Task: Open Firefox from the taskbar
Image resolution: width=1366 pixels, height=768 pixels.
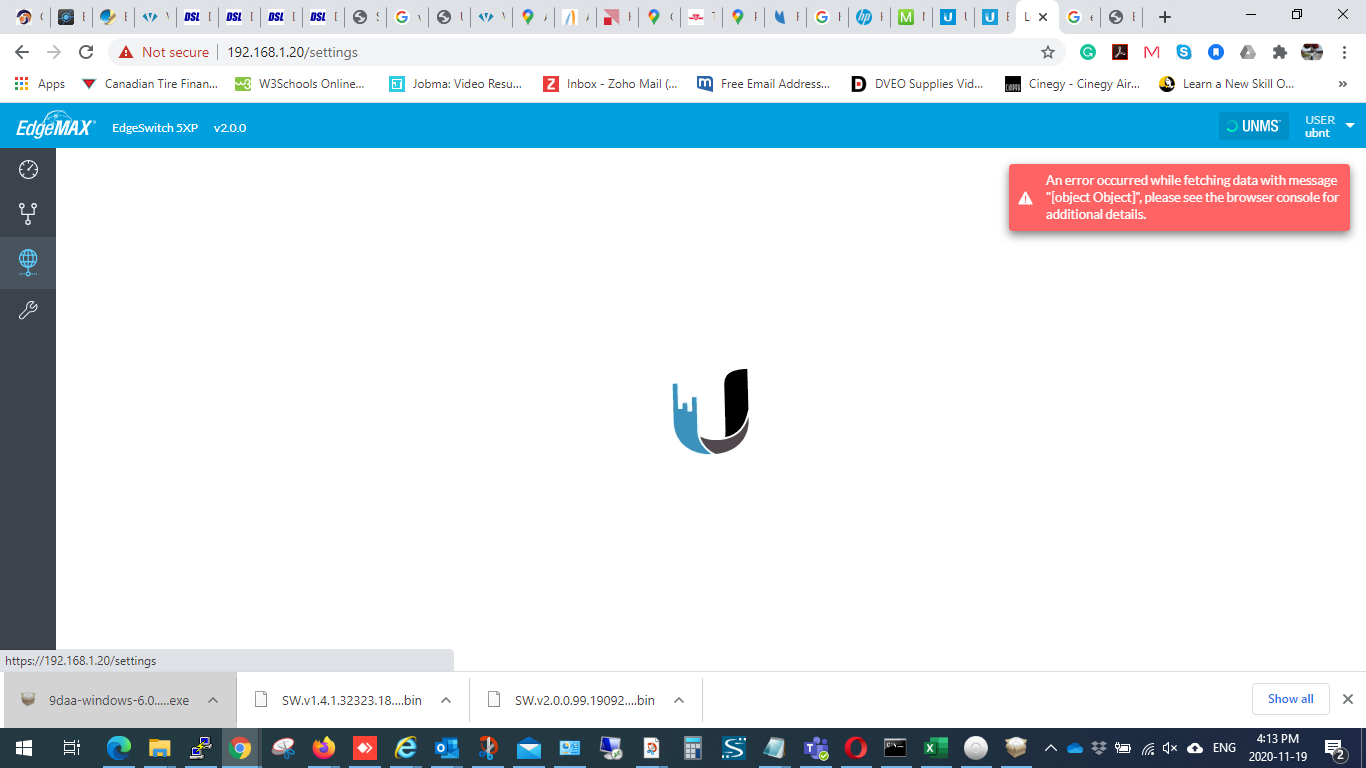Action: 322,748
